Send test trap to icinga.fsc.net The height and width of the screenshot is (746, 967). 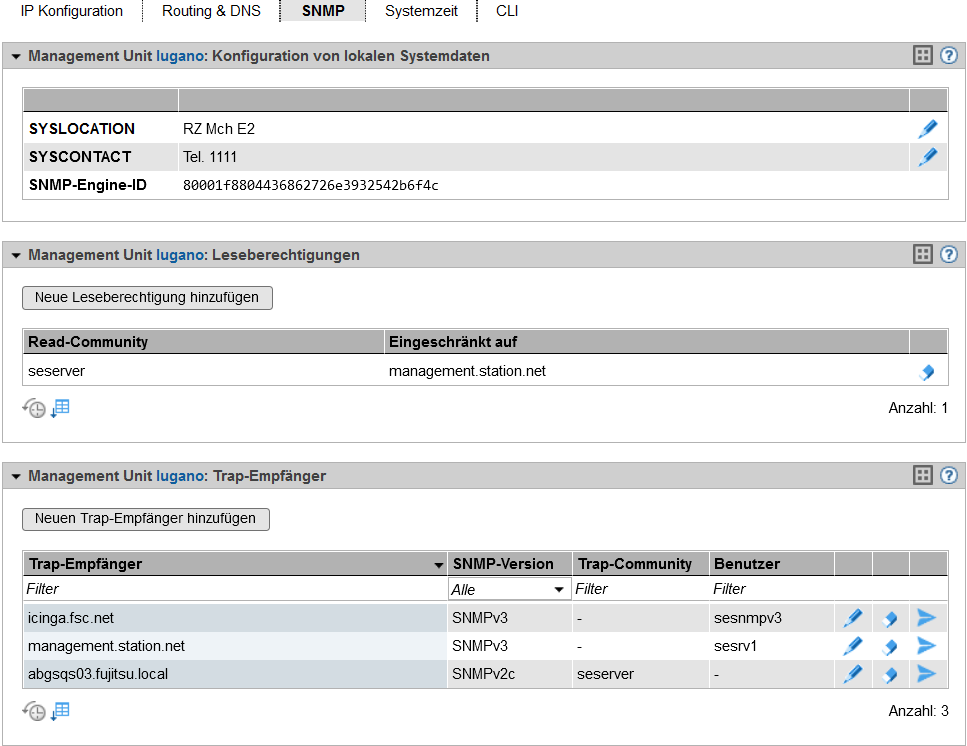point(927,618)
